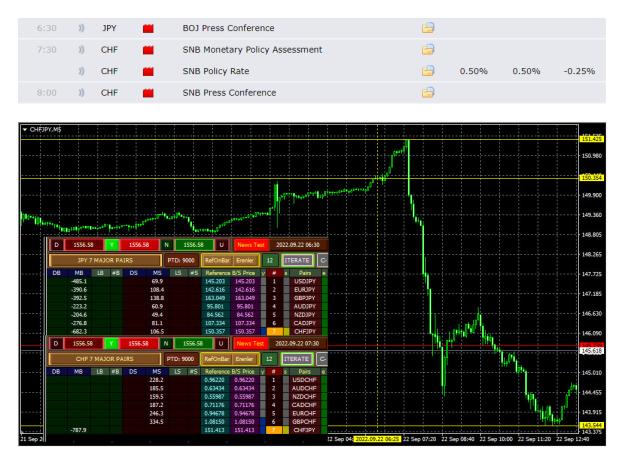Click red impact icon for SNB Policy Rate
625x465 pixels.
148,71
